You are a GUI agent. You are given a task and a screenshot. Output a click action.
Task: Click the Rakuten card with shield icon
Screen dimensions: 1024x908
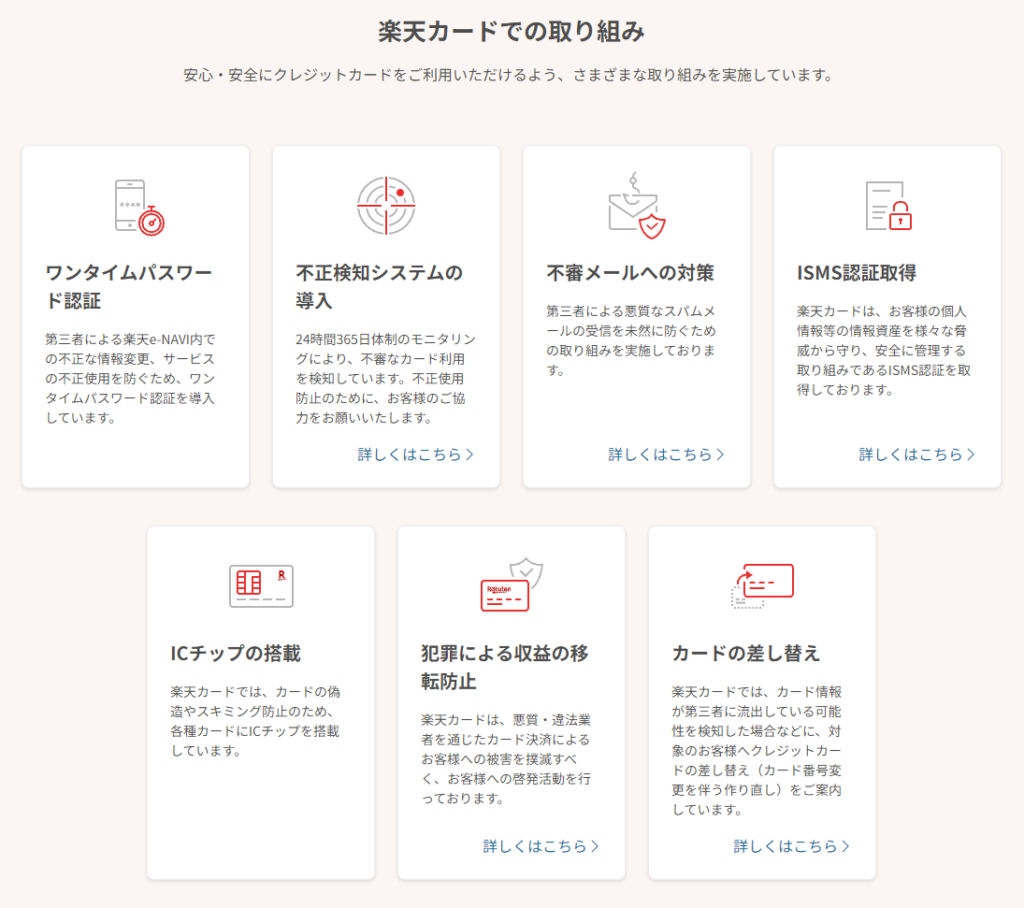pyautogui.click(x=512, y=585)
